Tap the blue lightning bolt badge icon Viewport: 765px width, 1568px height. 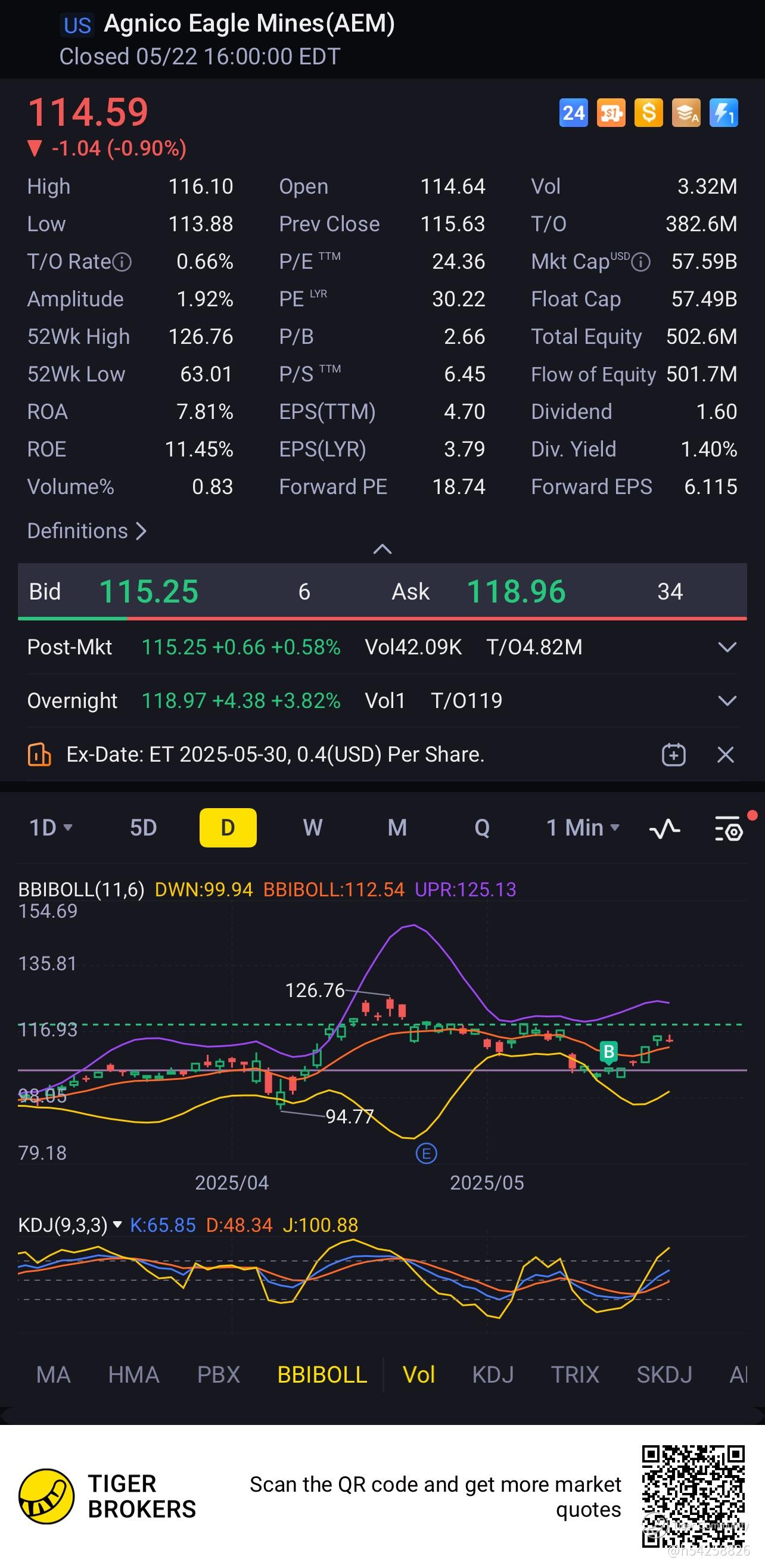pyautogui.click(x=724, y=113)
